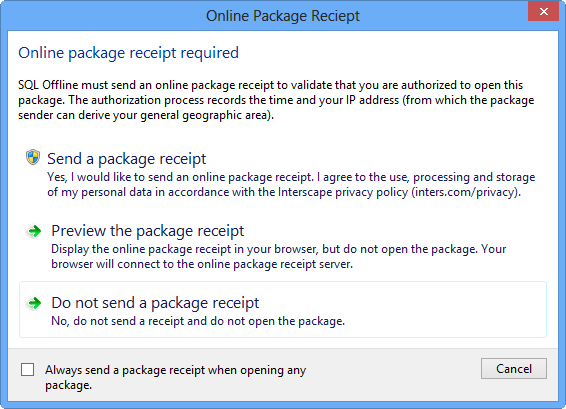Click the label text 'Always send a package receipt when opening any'
Image resolution: width=566 pixels, height=409 pixels.
(x=175, y=370)
